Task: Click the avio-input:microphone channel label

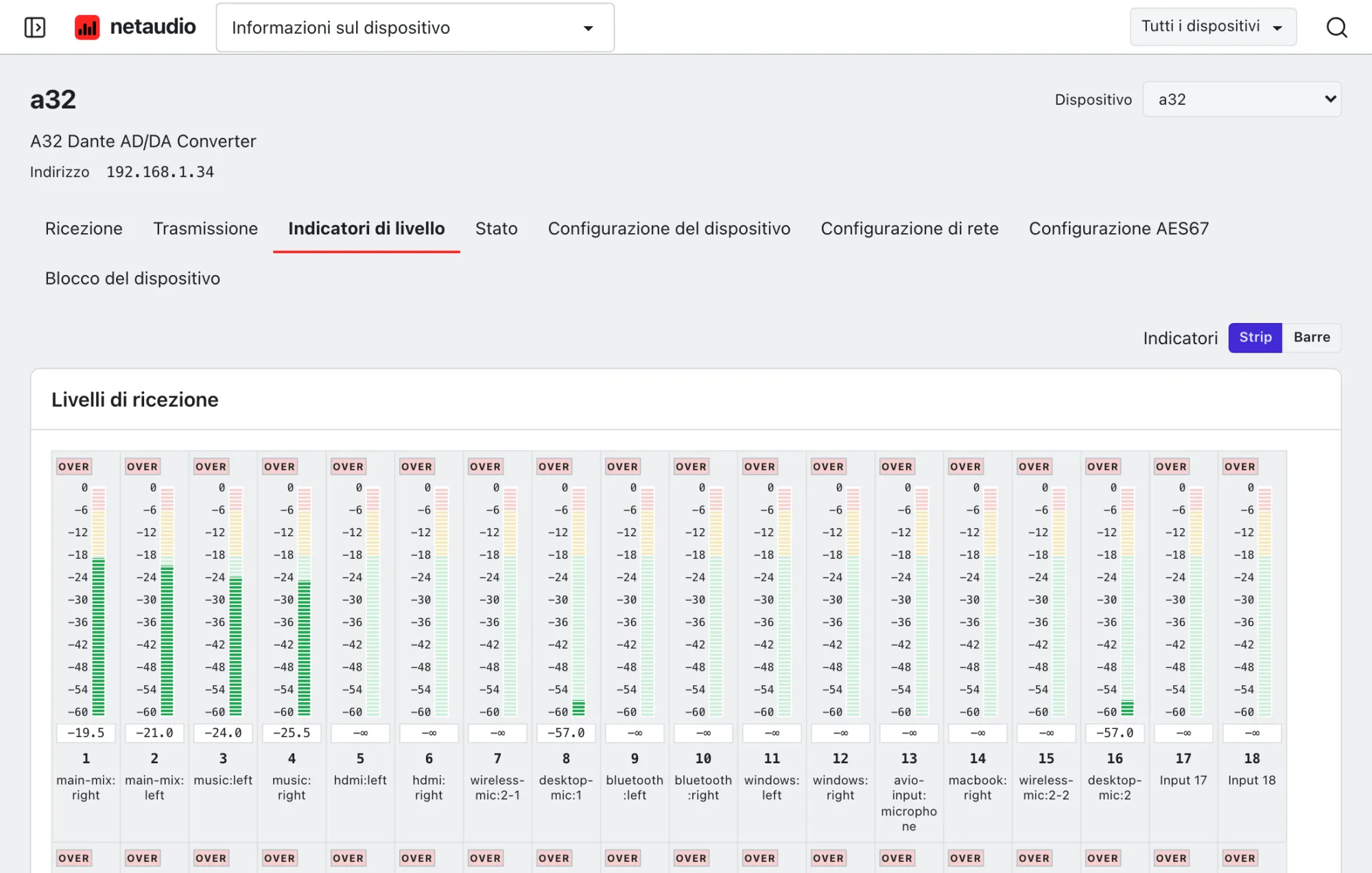Action: [909, 803]
